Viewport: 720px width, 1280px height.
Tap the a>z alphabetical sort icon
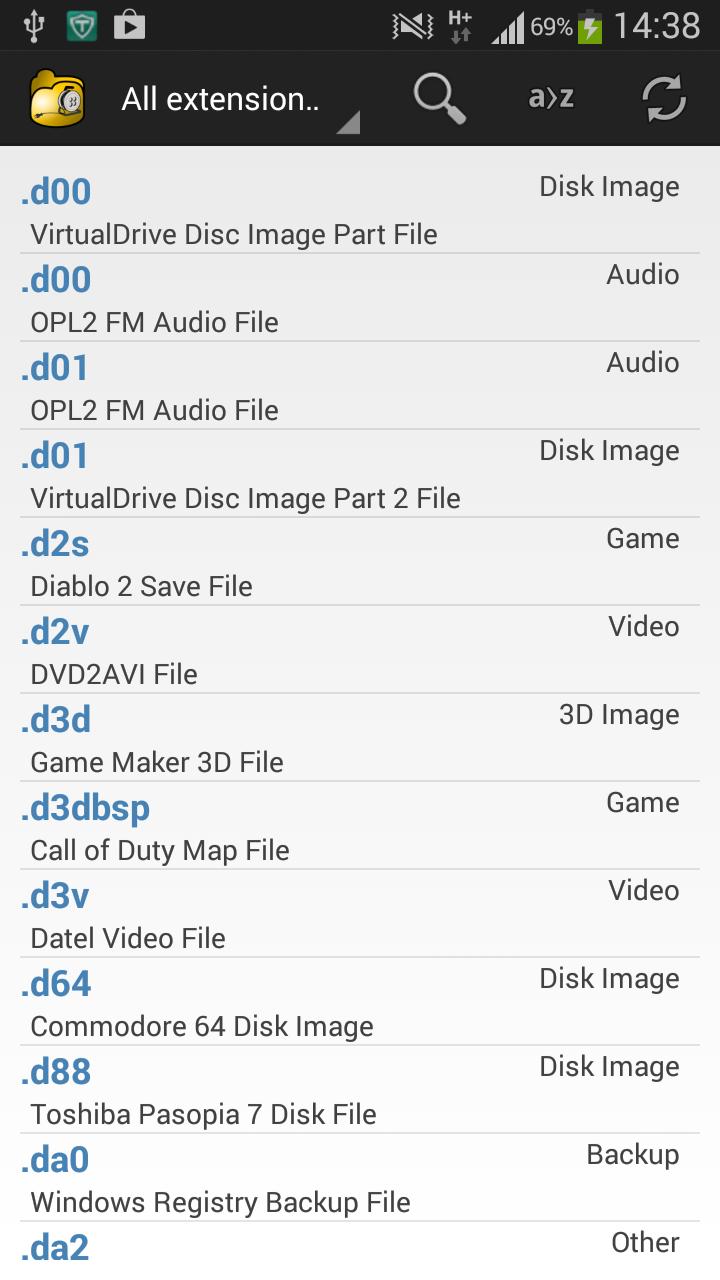[551, 97]
